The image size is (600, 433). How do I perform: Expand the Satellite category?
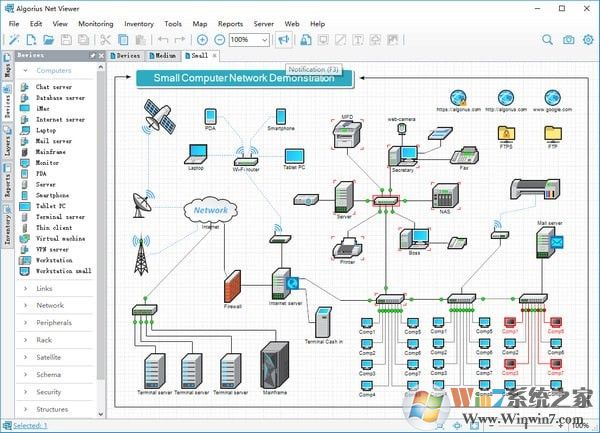tap(26, 357)
